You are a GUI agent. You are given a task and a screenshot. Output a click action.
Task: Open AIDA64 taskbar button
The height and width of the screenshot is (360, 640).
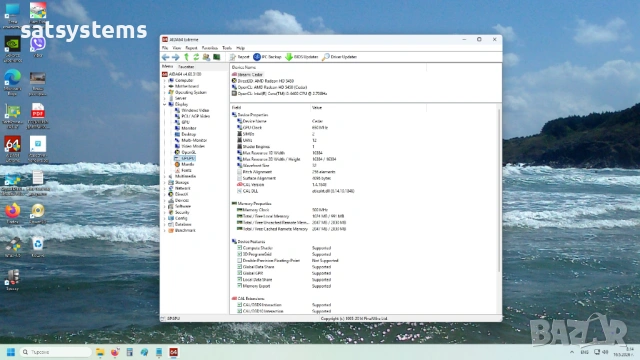(x=173, y=352)
